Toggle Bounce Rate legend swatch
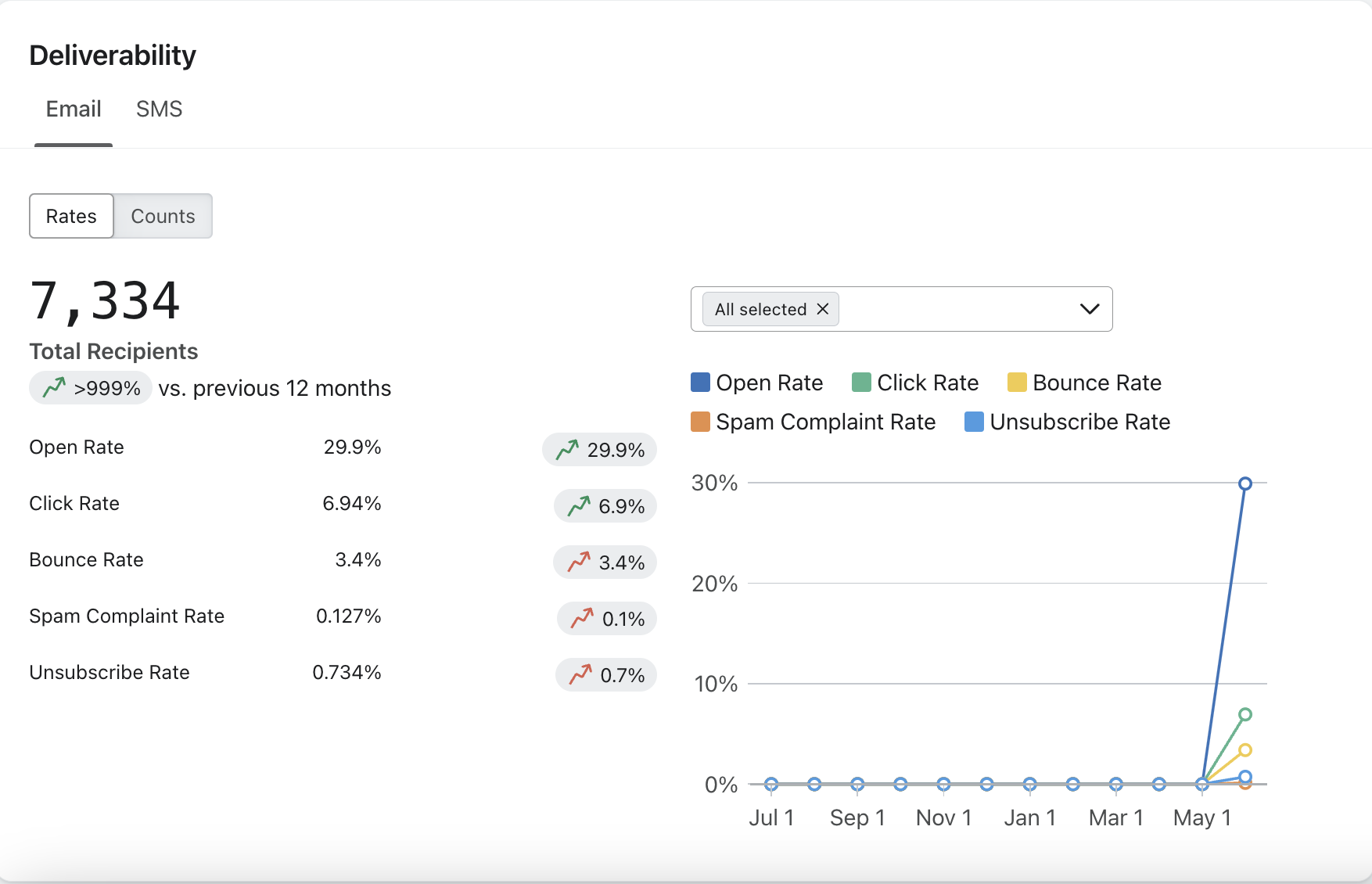 point(1017,383)
